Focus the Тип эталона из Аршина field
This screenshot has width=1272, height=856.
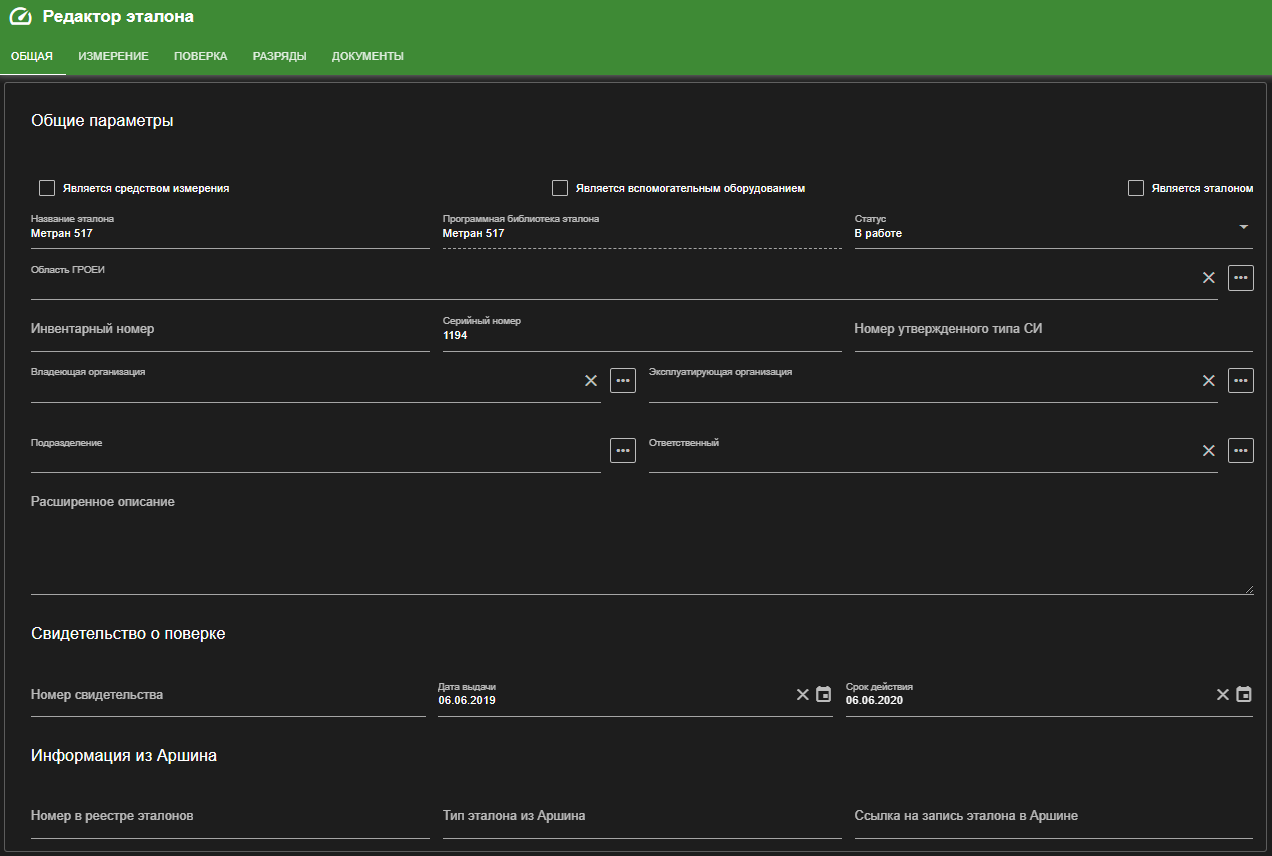(642, 819)
